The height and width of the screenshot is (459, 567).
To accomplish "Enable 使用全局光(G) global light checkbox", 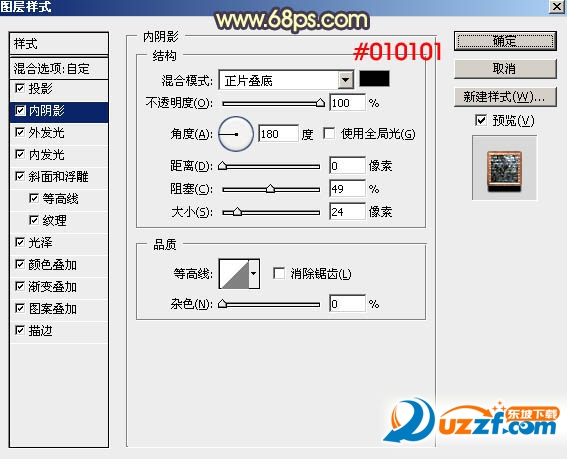I will 329,133.
